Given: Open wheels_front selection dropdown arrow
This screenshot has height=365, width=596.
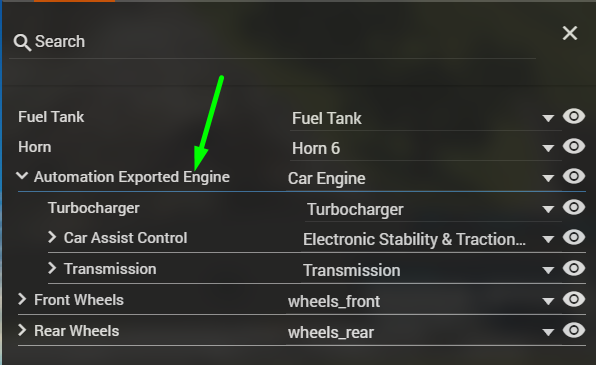Looking at the screenshot, I should 548,302.
